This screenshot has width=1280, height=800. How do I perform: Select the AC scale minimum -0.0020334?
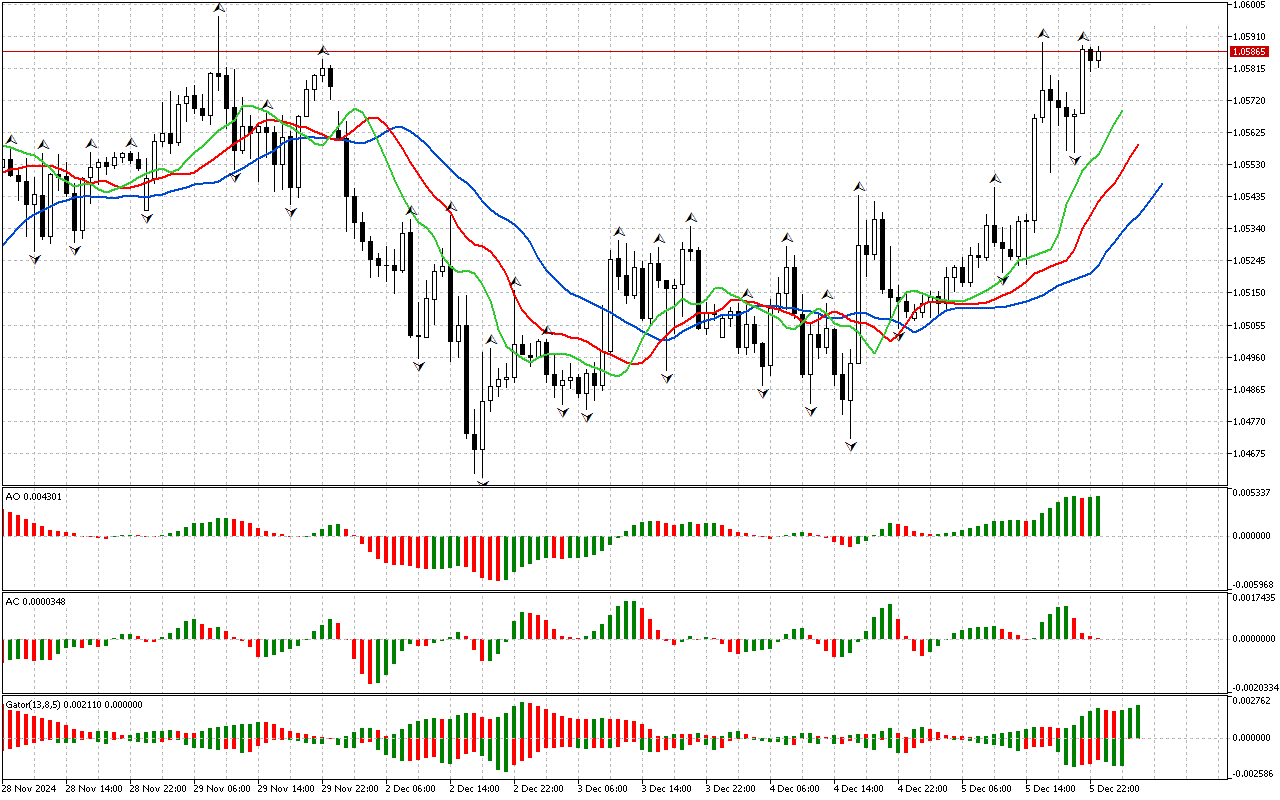(x=1256, y=688)
